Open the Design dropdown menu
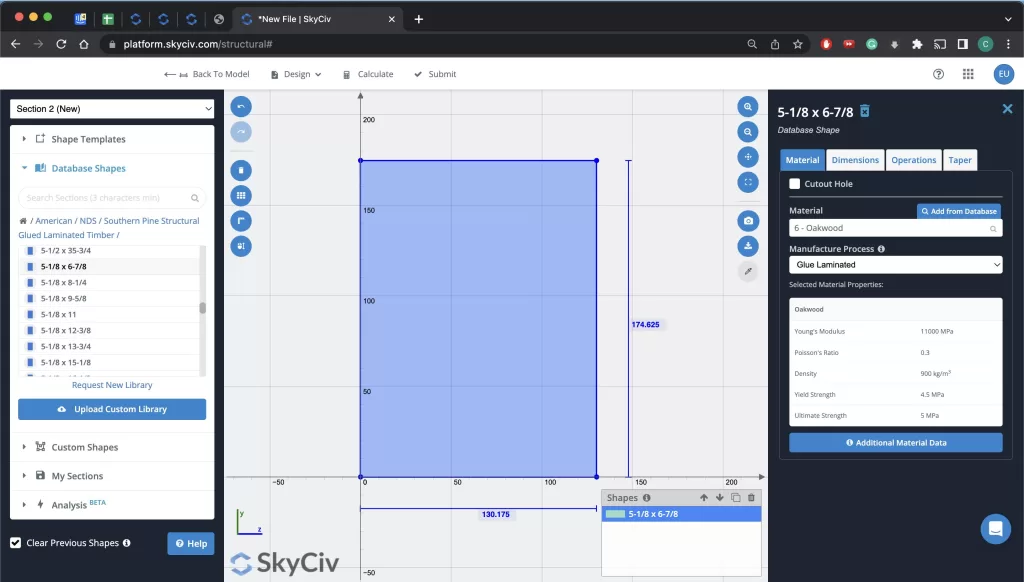Screen dimensions: 1024x582 pyautogui.click(x=296, y=74)
